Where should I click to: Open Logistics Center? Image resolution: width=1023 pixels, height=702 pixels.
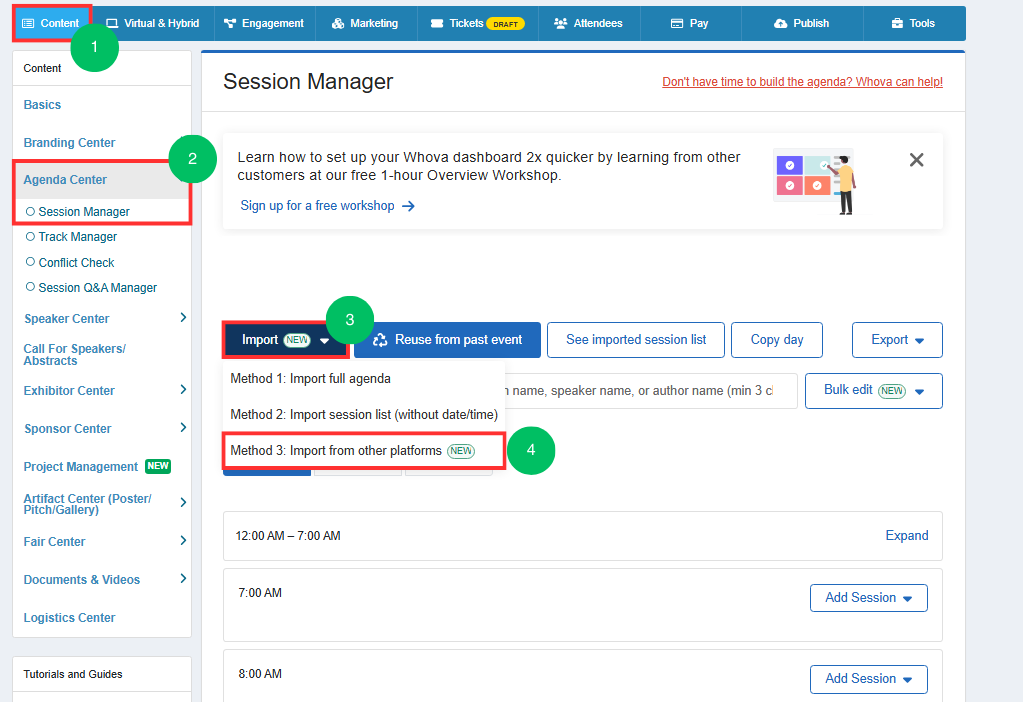(69, 618)
